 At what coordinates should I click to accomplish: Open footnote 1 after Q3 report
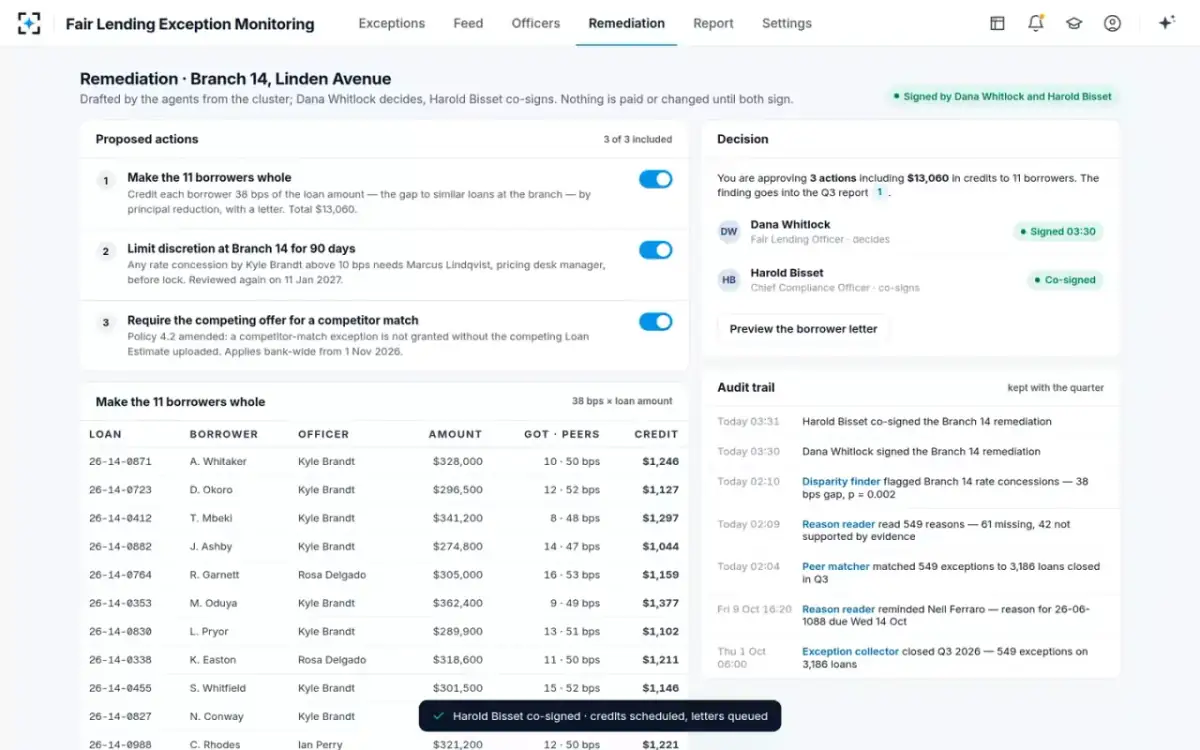coord(880,192)
